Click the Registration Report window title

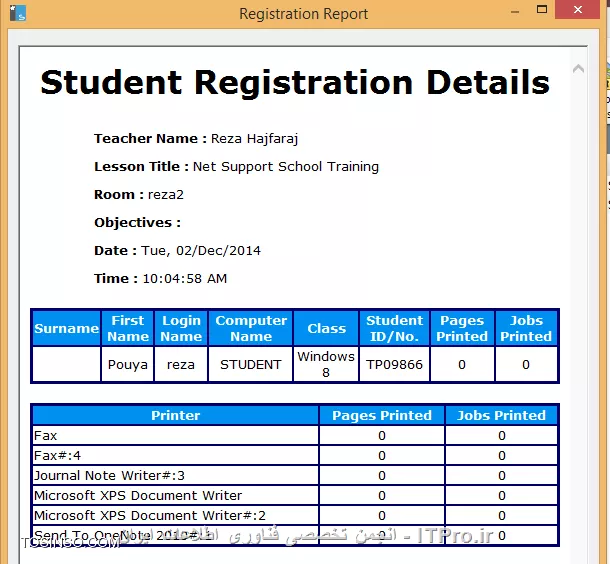point(303,14)
